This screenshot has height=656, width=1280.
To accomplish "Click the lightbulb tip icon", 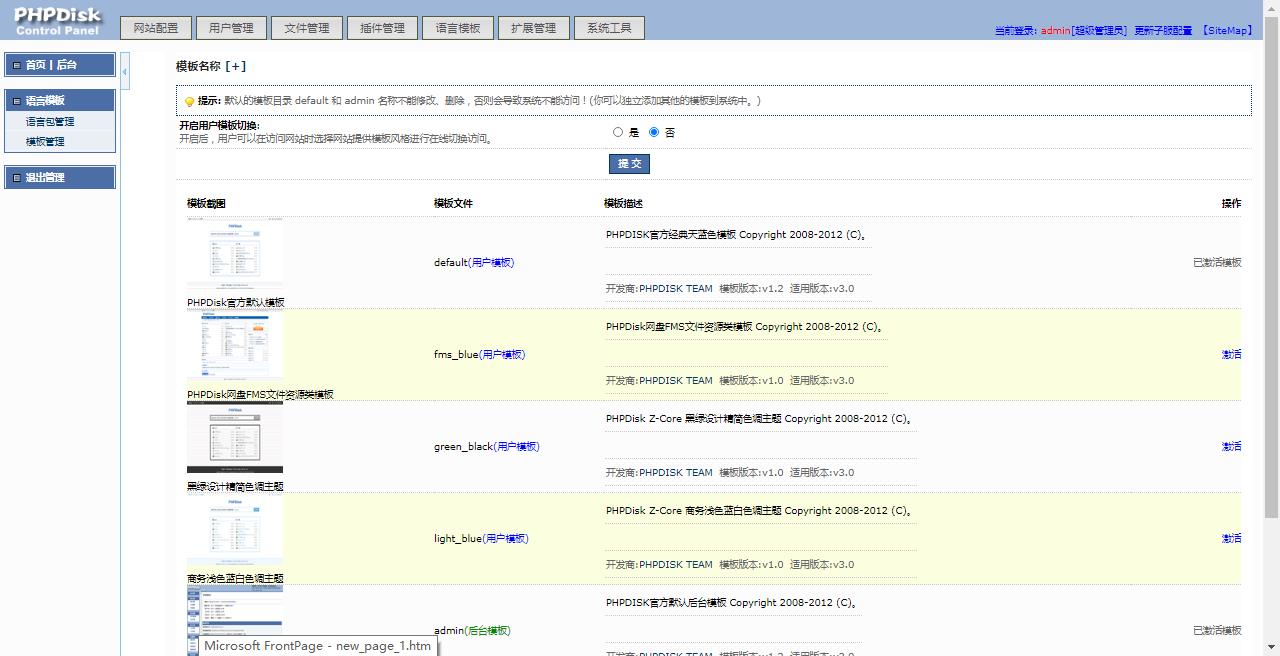I will click(x=189, y=101).
